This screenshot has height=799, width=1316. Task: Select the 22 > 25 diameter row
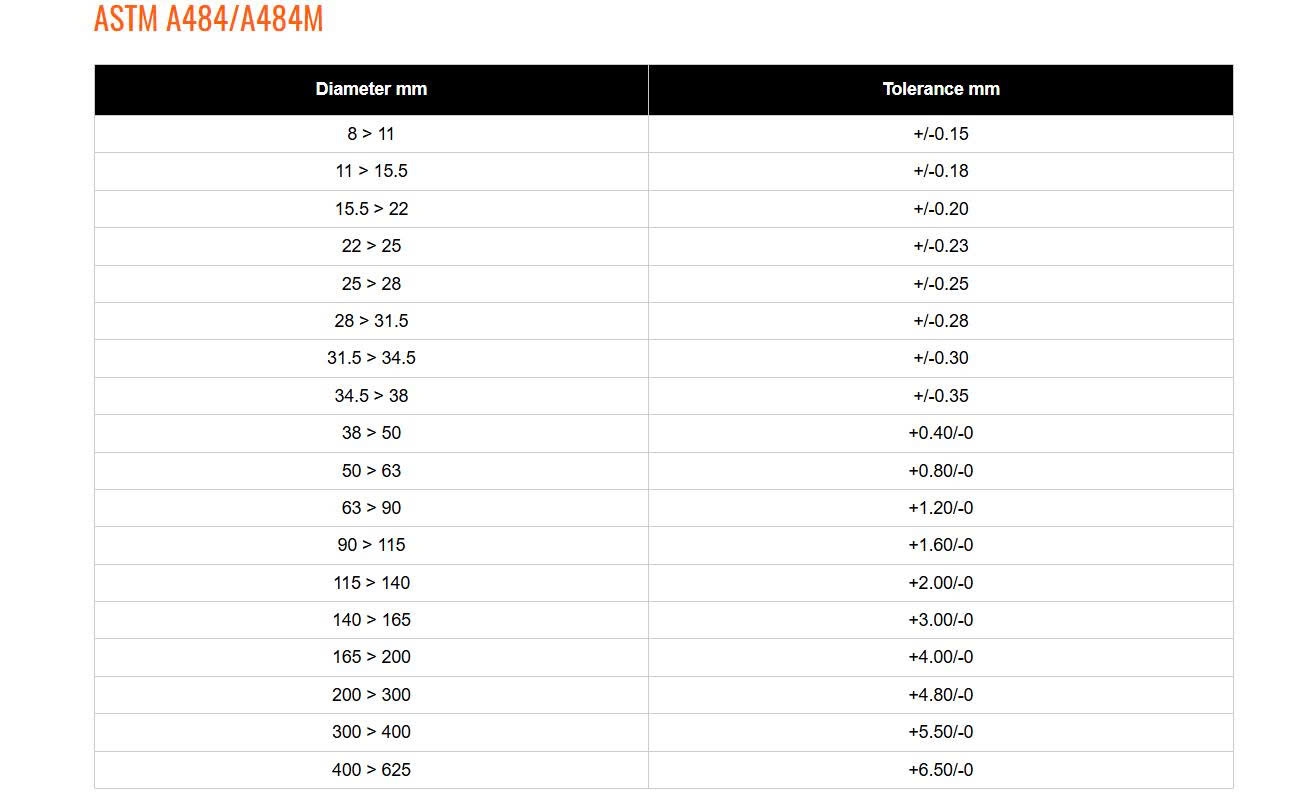point(664,246)
